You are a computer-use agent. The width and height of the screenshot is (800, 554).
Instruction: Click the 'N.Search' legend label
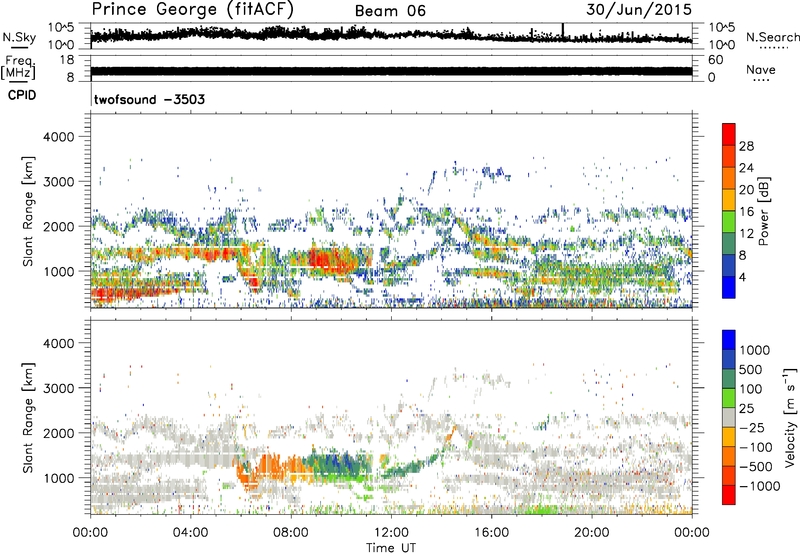(x=773, y=37)
